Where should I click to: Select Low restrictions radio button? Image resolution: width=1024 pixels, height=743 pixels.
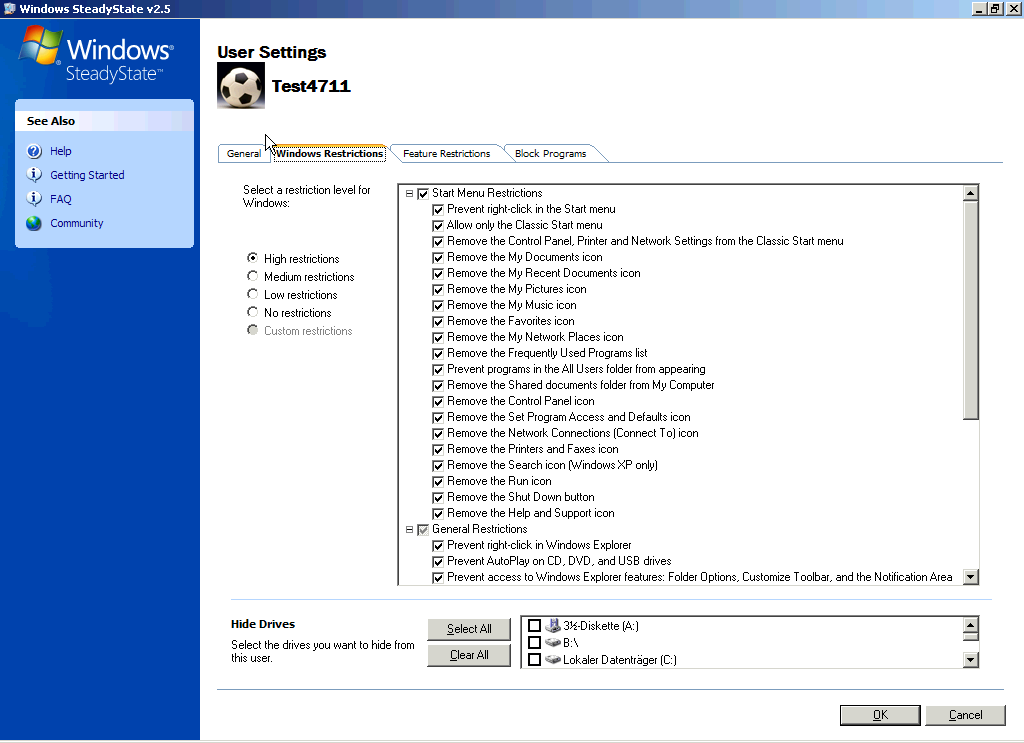(x=253, y=294)
